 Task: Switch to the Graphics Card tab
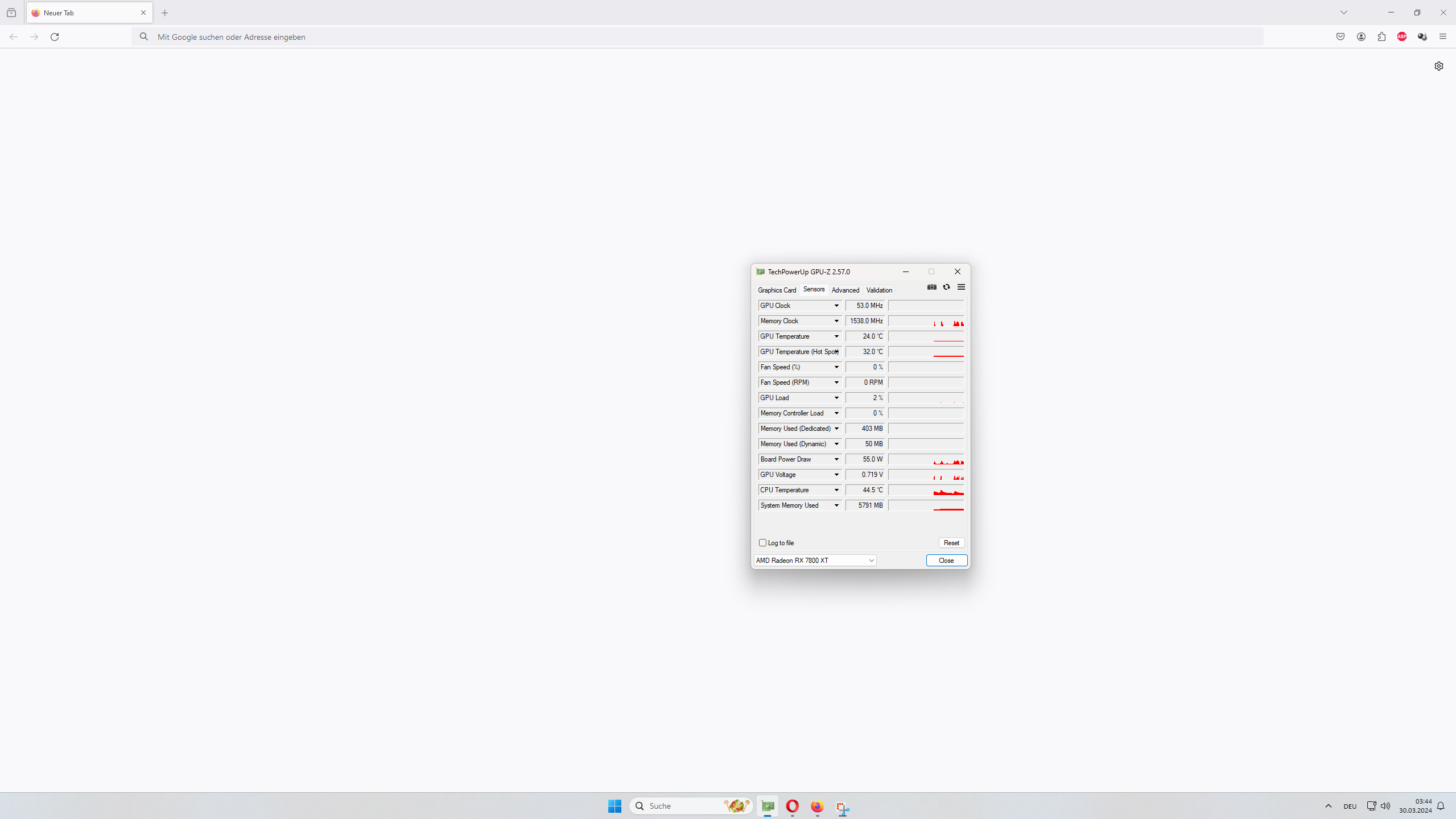coord(777,290)
